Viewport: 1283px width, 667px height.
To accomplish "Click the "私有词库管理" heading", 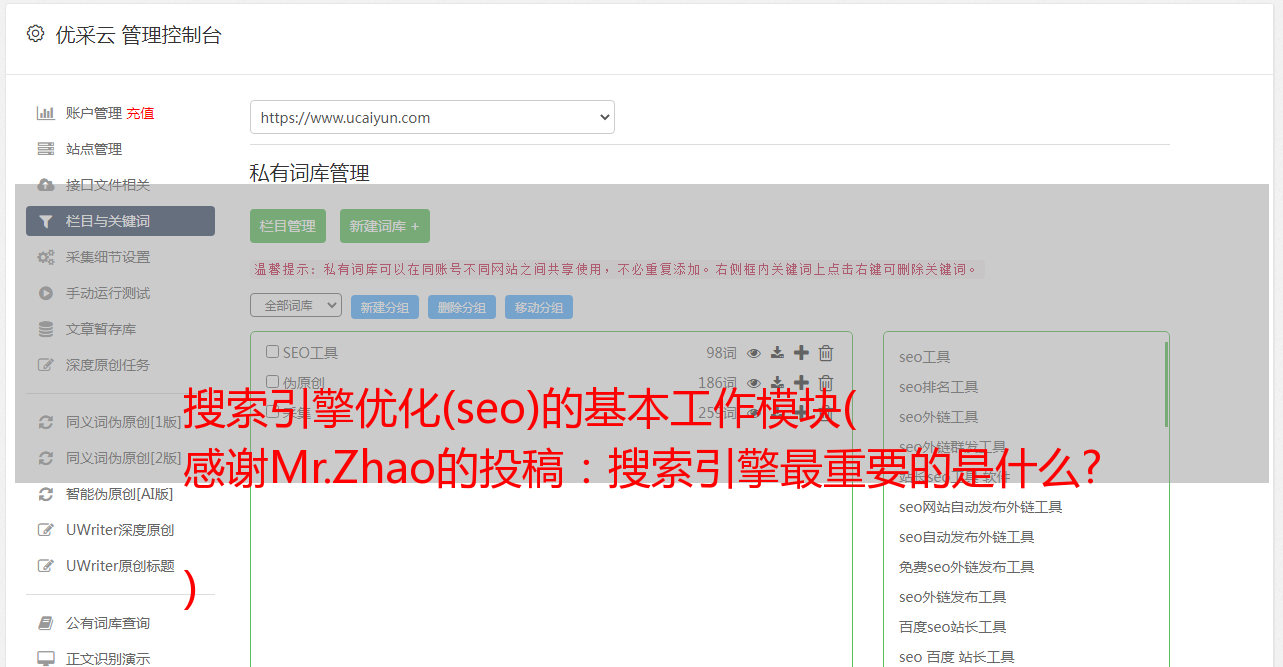I will point(310,173).
